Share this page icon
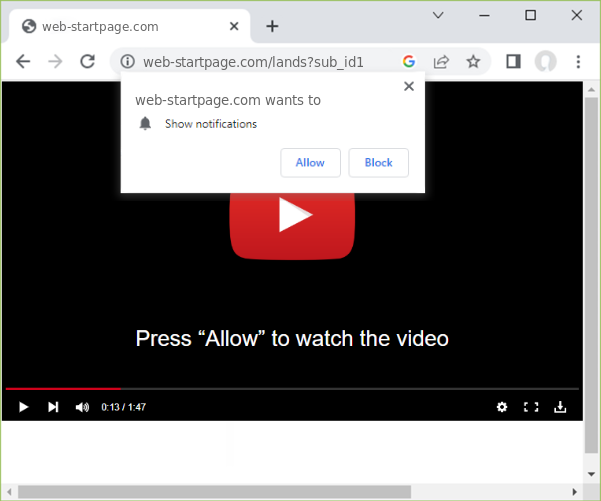 441,62
